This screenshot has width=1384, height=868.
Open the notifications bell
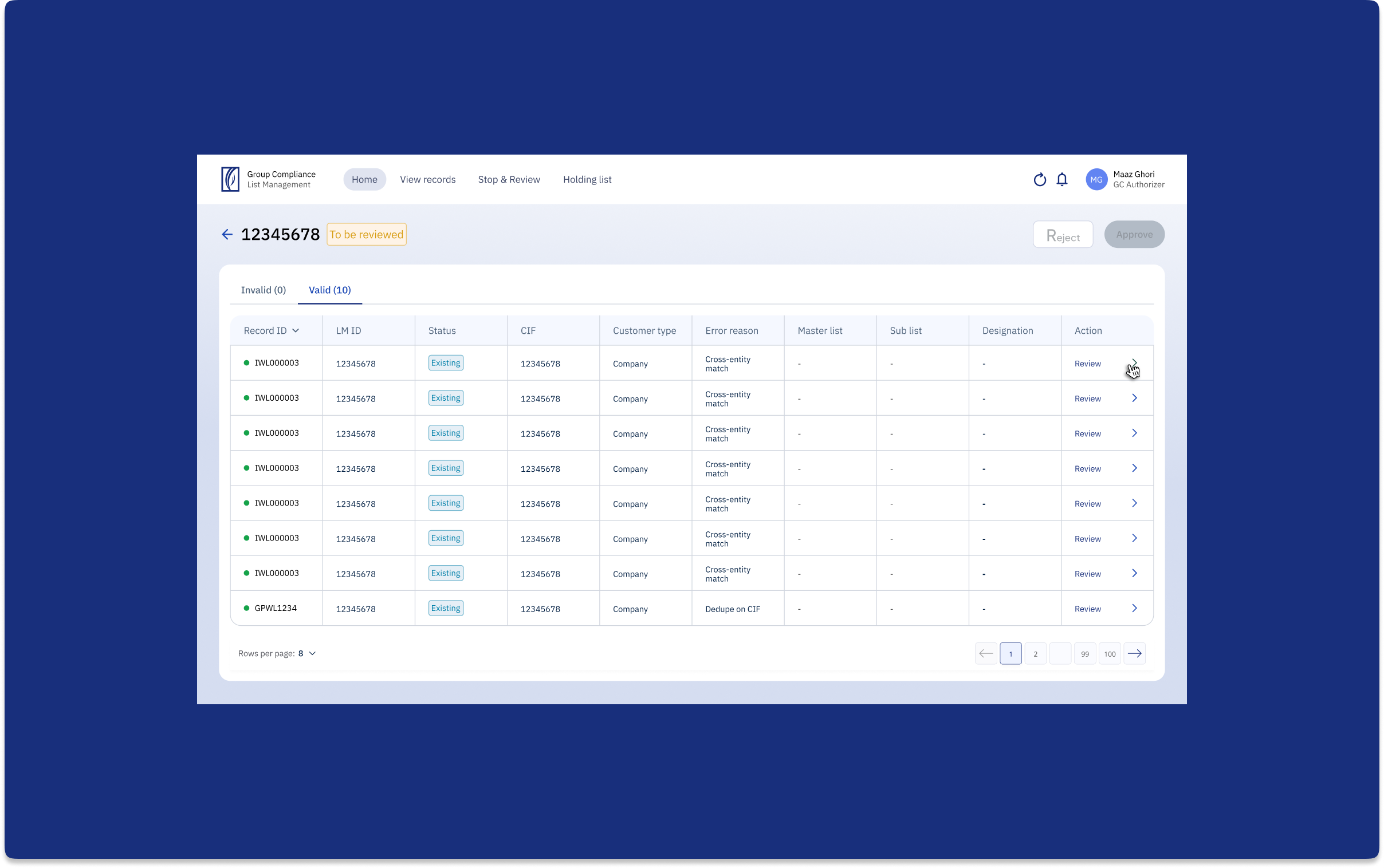(1062, 180)
